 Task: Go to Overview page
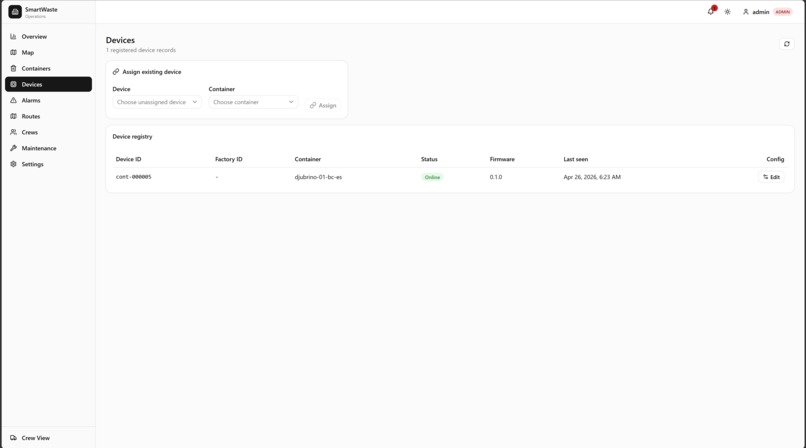[x=48, y=36]
